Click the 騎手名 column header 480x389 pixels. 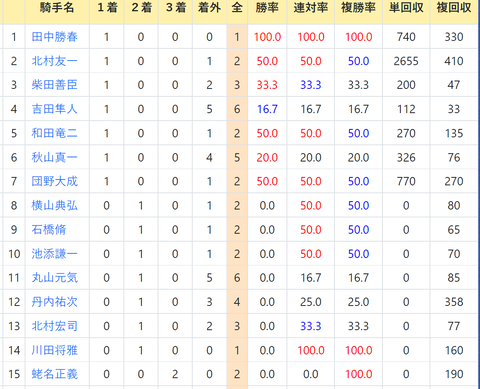pyautogui.click(x=57, y=7)
